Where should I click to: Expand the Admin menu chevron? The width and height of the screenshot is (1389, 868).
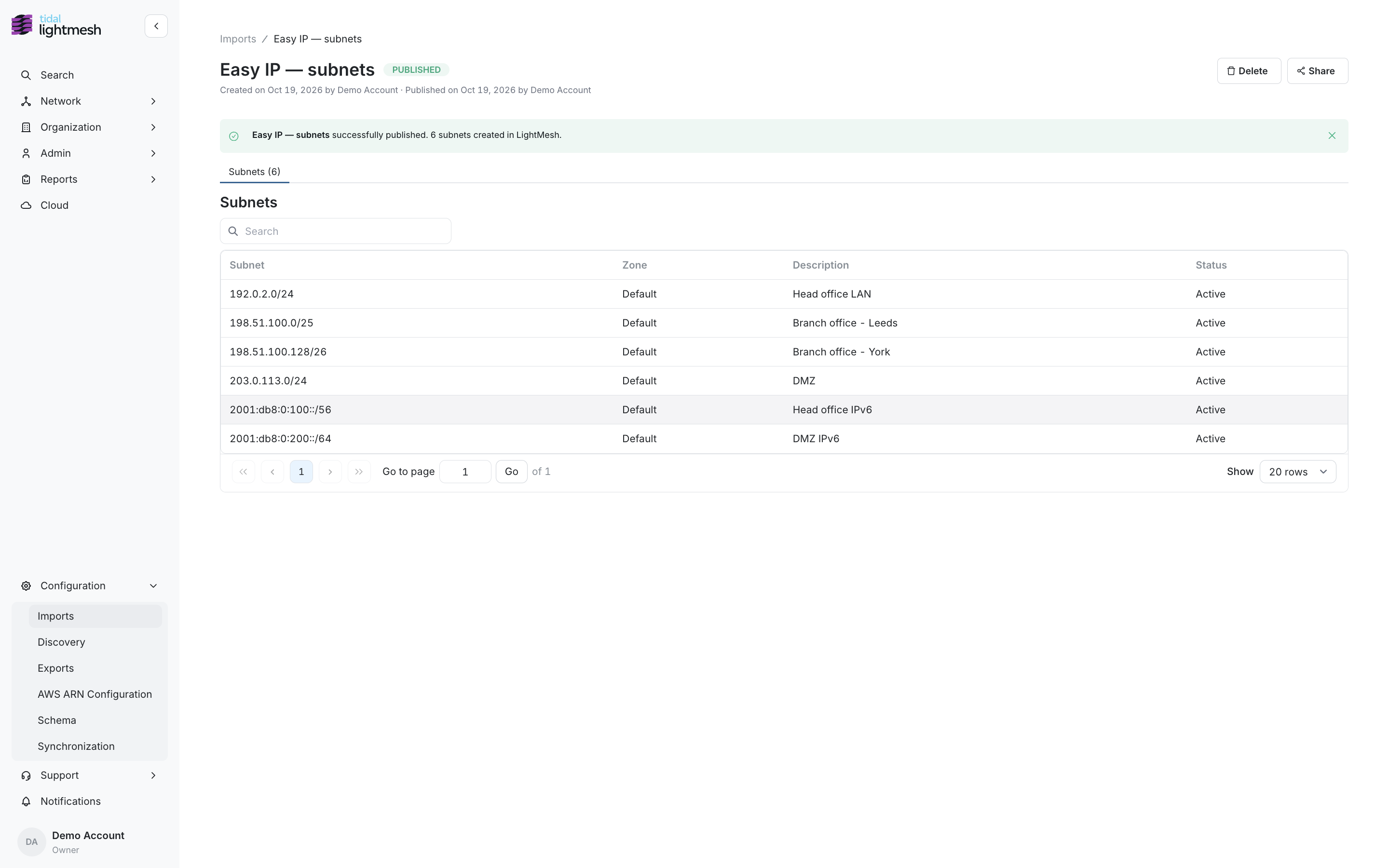153,153
